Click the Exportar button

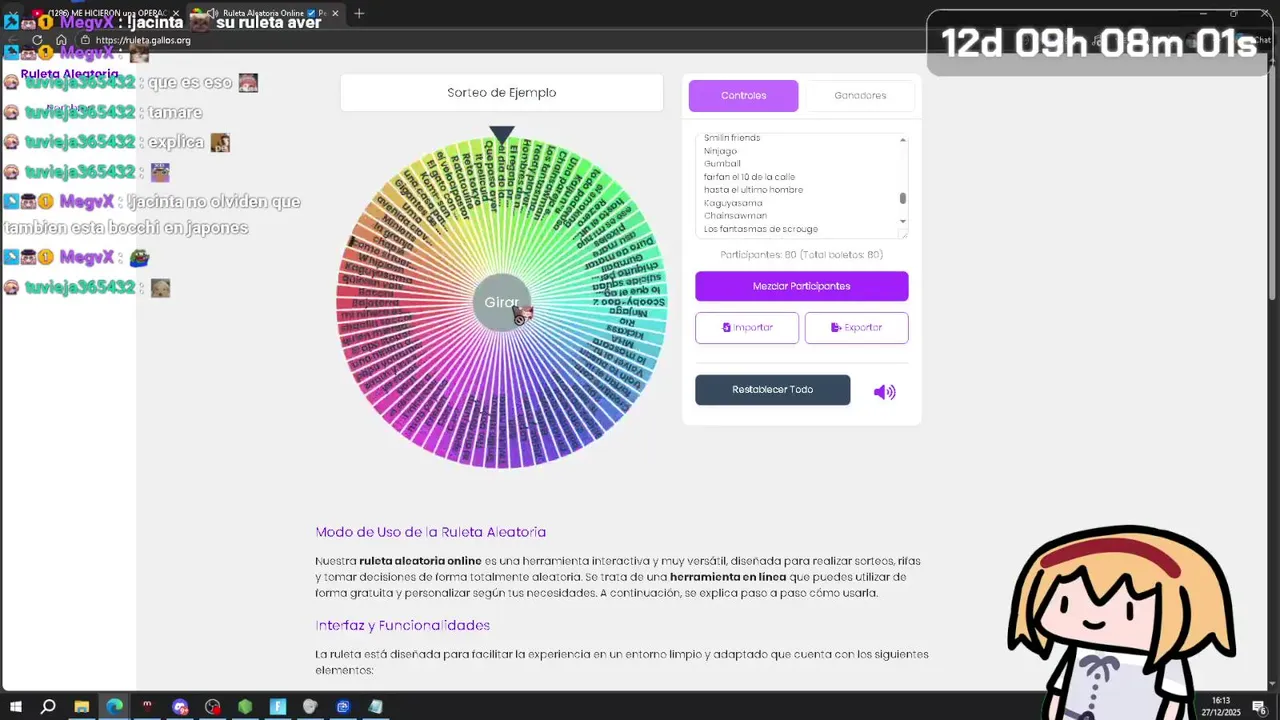pos(856,328)
